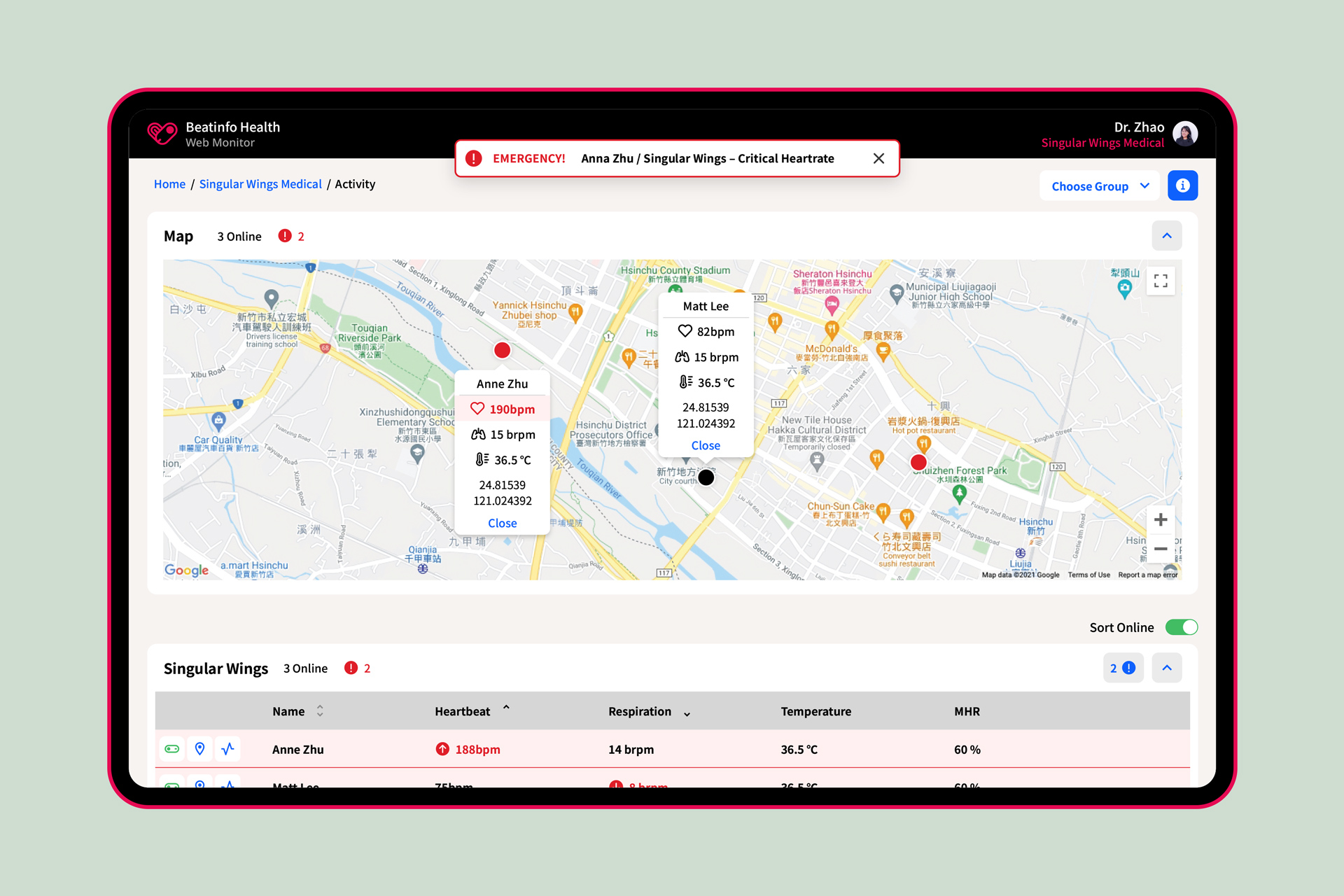Close the emergency alert banner

[878, 157]
